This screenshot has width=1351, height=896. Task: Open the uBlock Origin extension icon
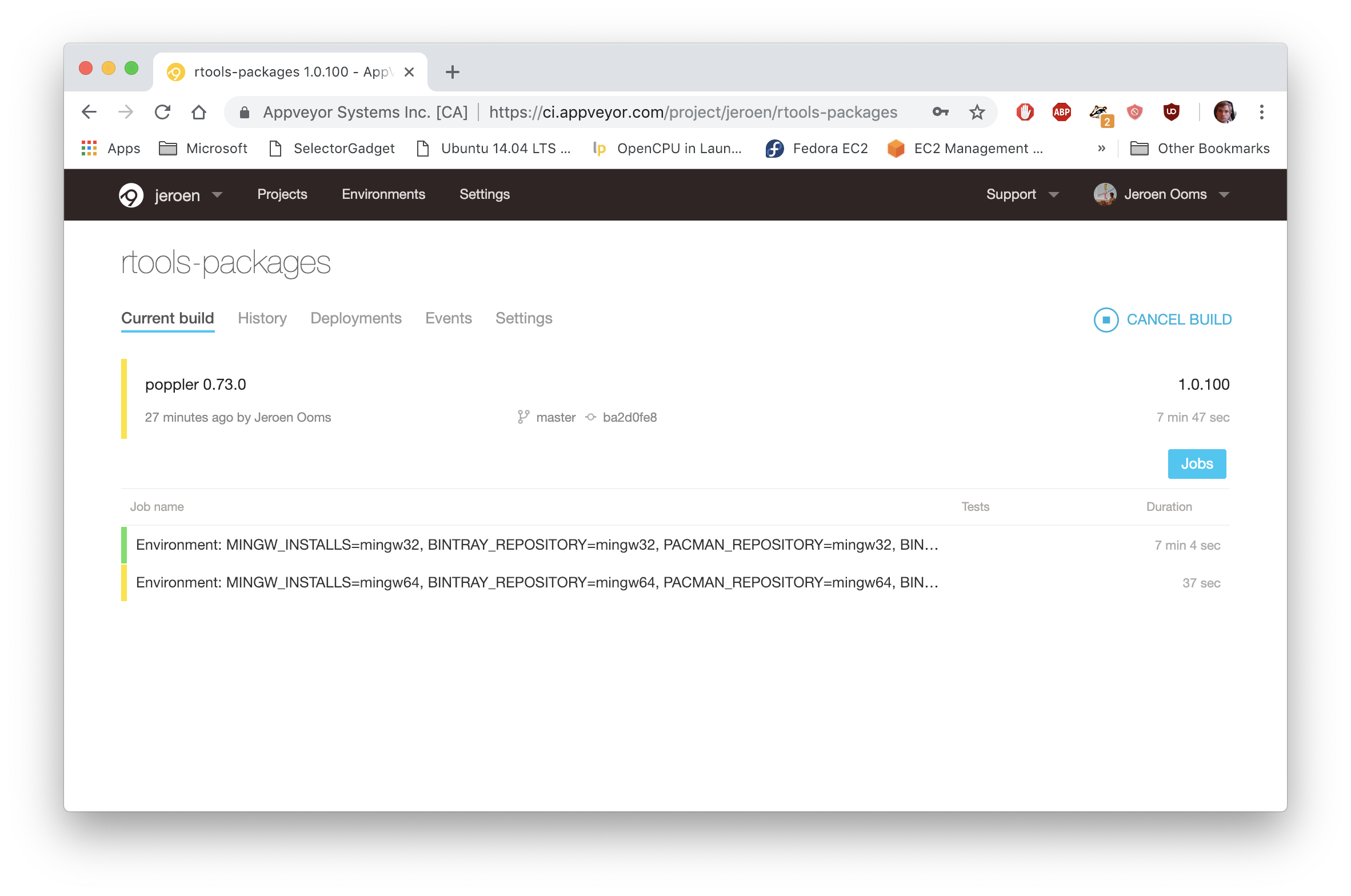[x=1171, y=112]
